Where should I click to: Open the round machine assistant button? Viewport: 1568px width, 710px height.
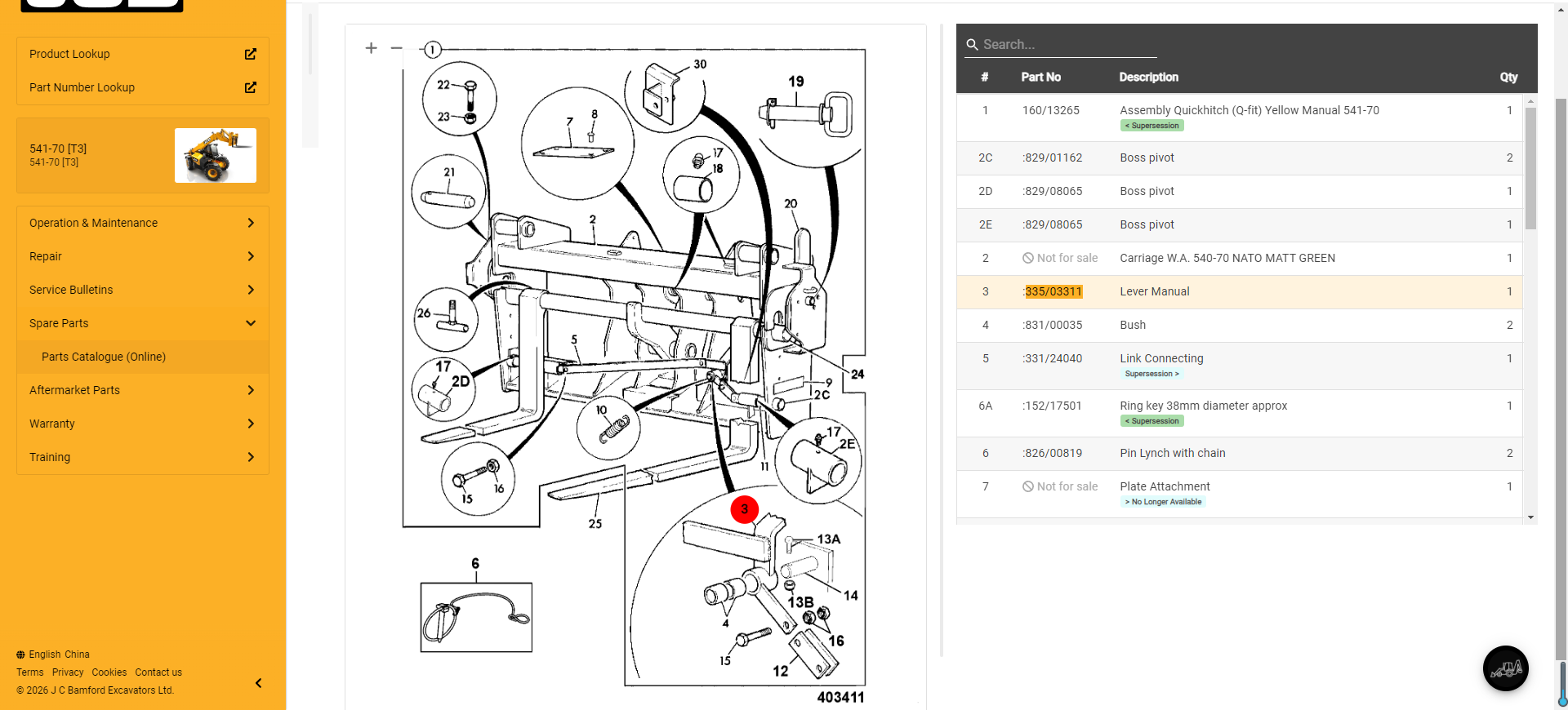1505,668
